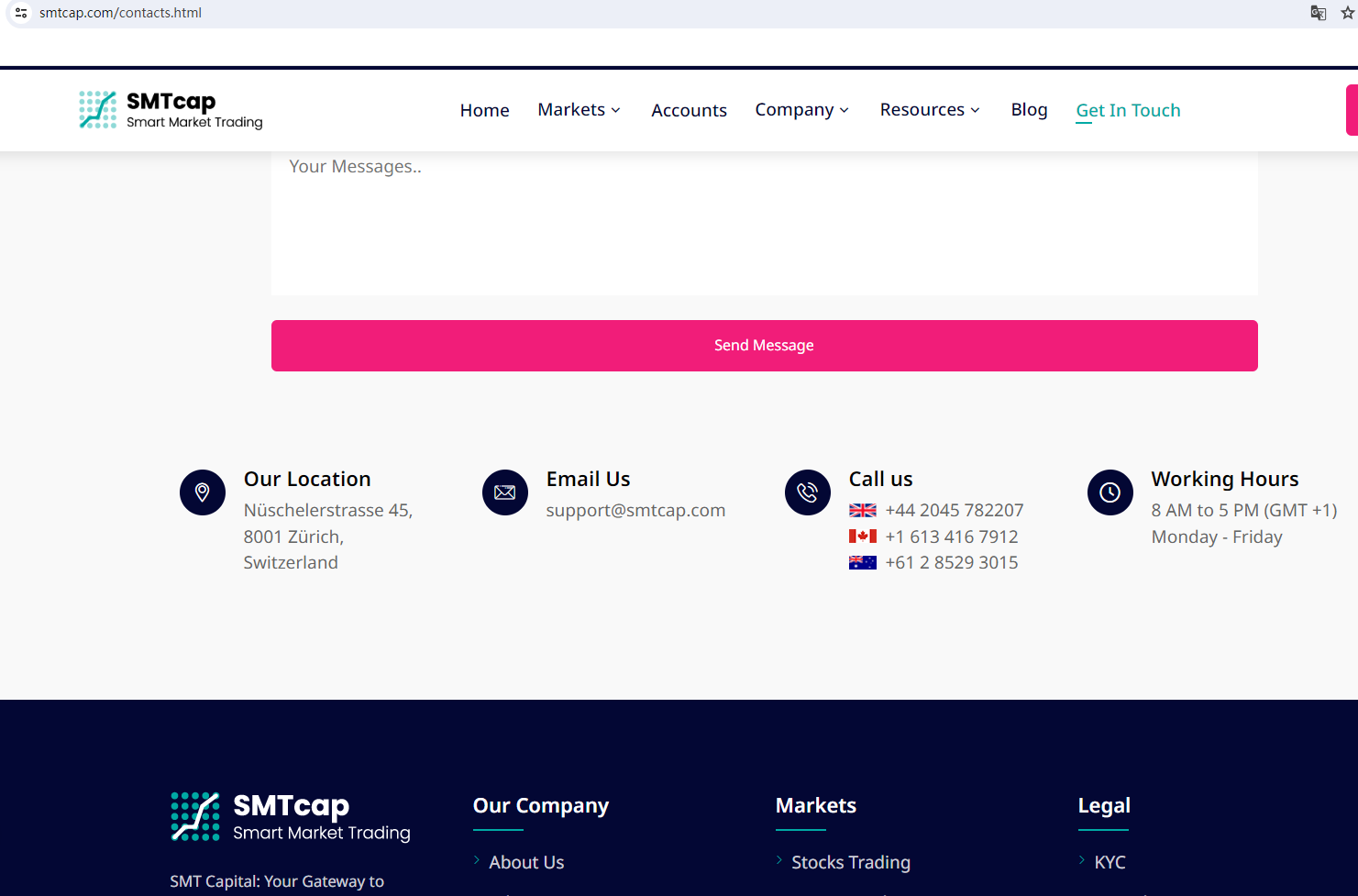Click the support@smtcap.com email link

coord(635,510)
